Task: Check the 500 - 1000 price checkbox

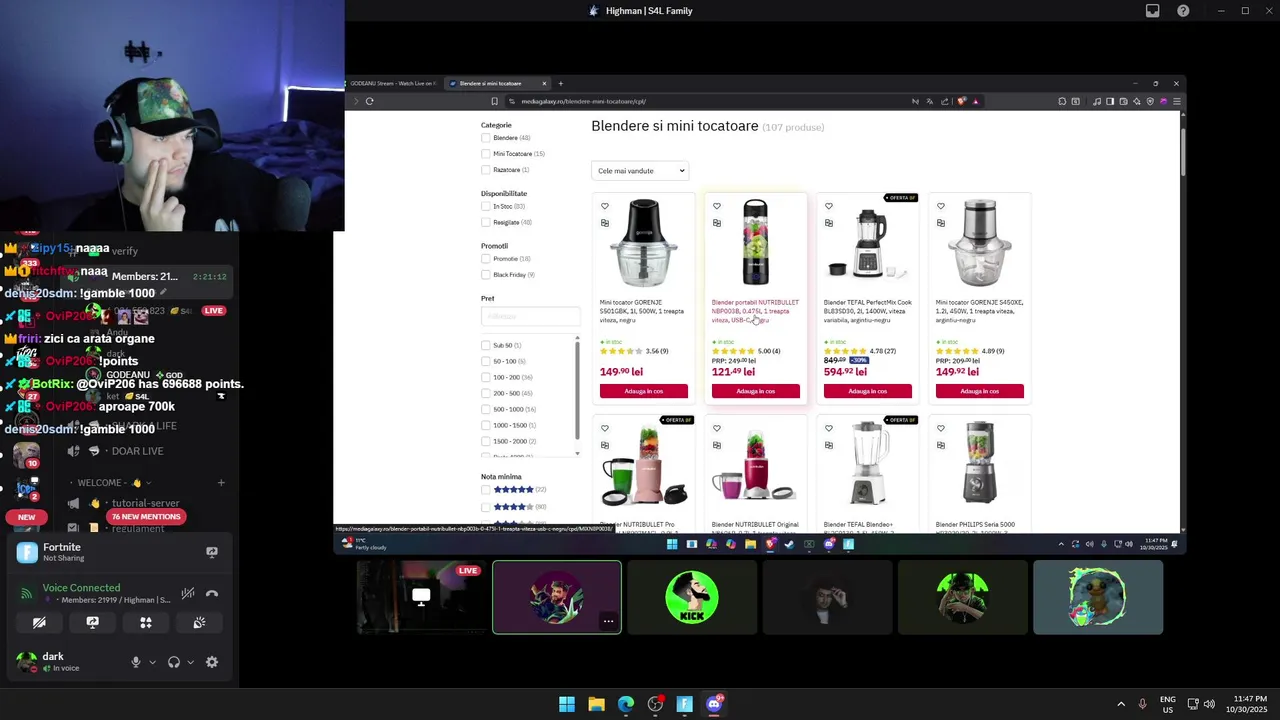Action: [486, 409]
